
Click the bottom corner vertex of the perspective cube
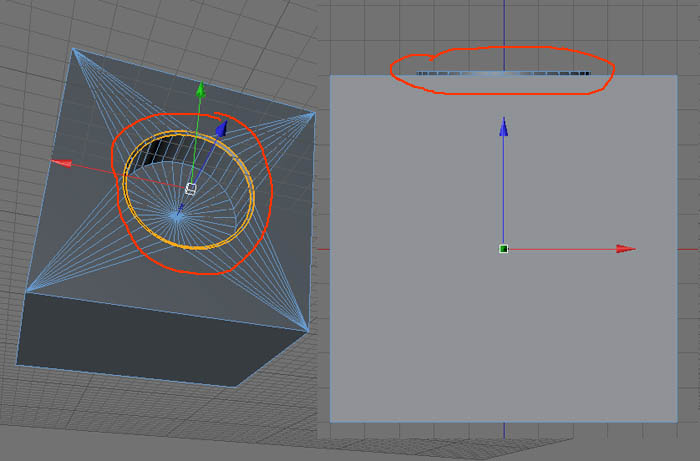coord(240,386)
